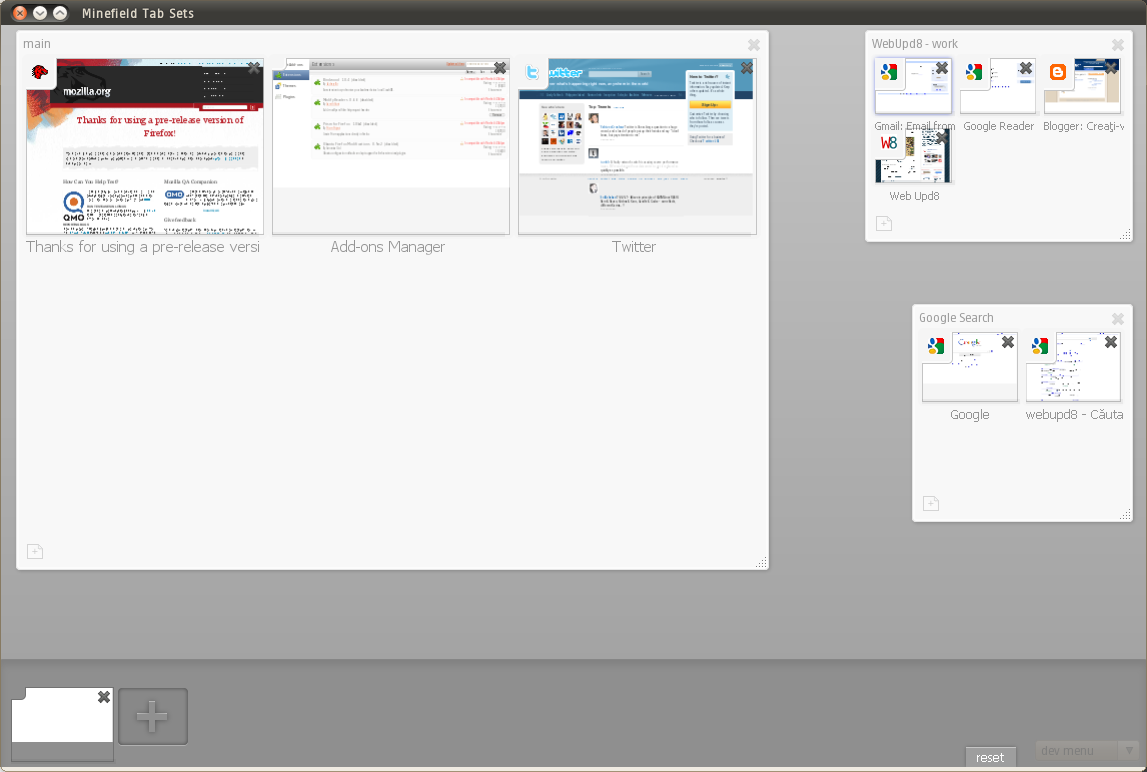Close the WebUpd8 - work group
This screenshot has height=772, width=1147.
(x=1118, y=45)
